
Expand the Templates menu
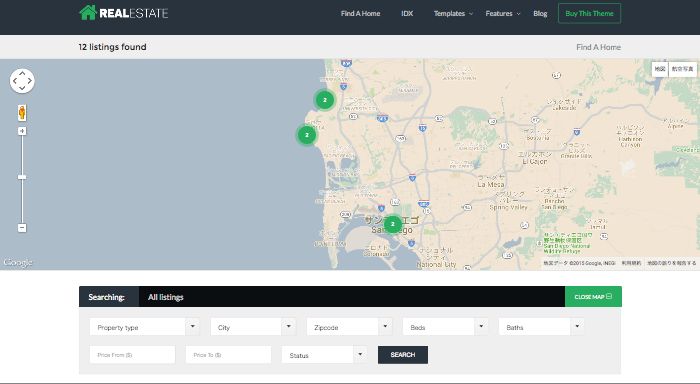(x=453, y=13)
